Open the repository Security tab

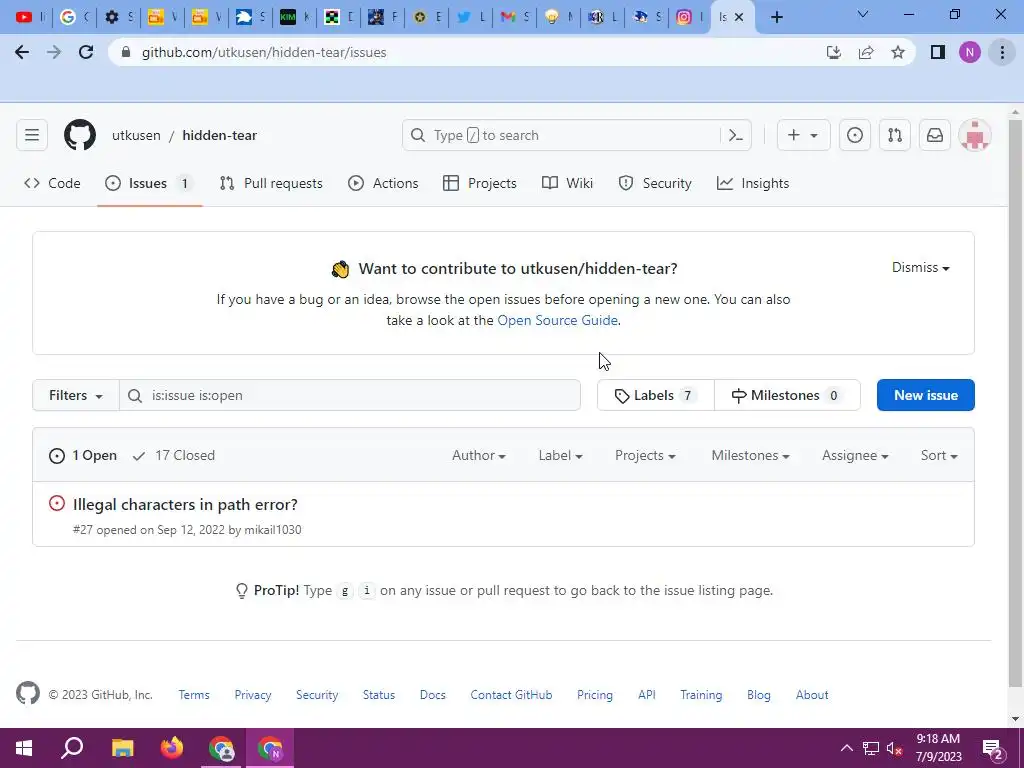[x=655, y=184]
